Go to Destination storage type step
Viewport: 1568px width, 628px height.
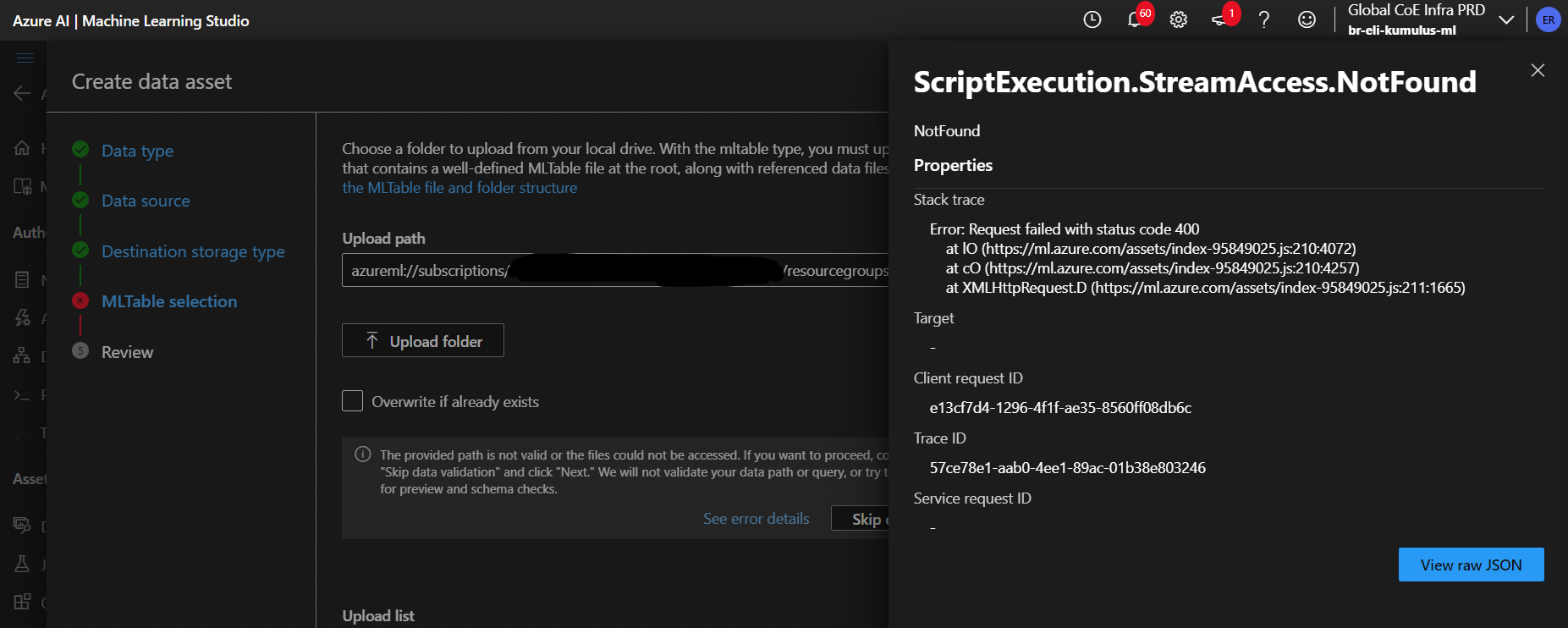pos(193,251)
